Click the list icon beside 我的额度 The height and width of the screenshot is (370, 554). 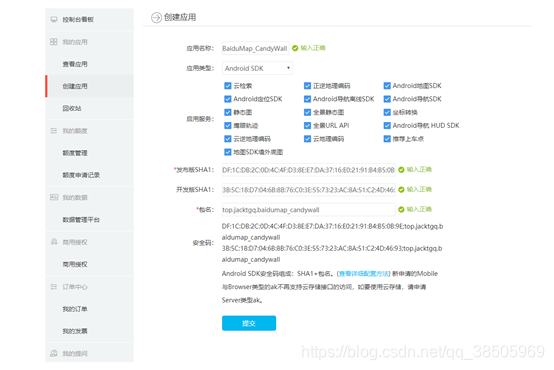pyautogui.click(x=54, y=131)
